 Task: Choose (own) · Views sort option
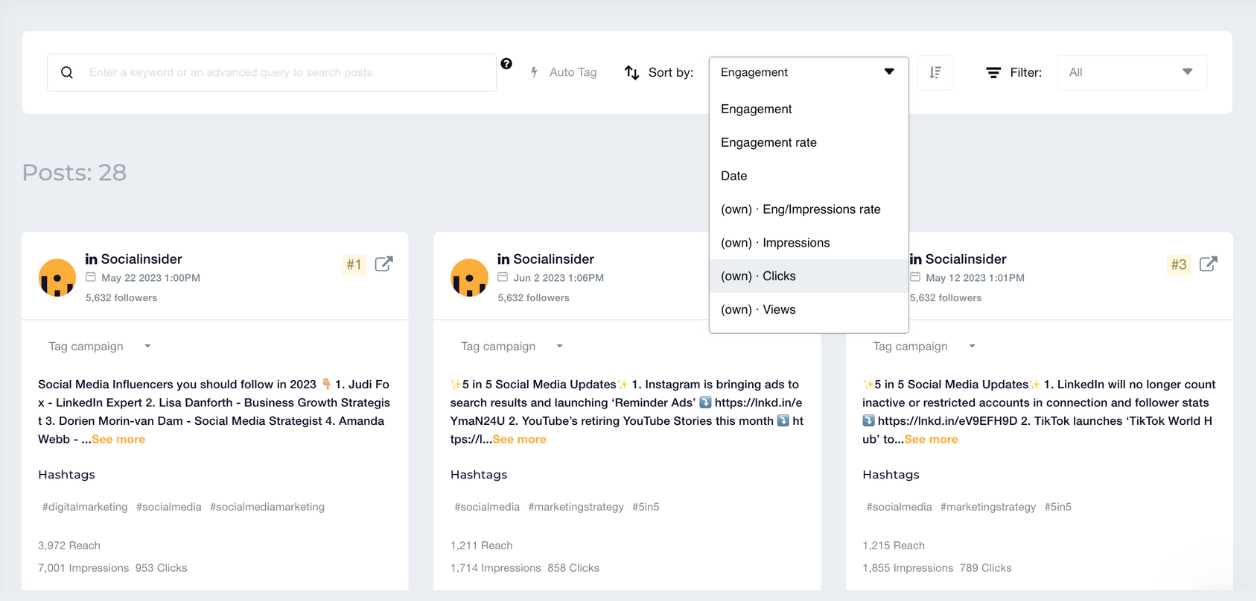(x=808, y=310)
